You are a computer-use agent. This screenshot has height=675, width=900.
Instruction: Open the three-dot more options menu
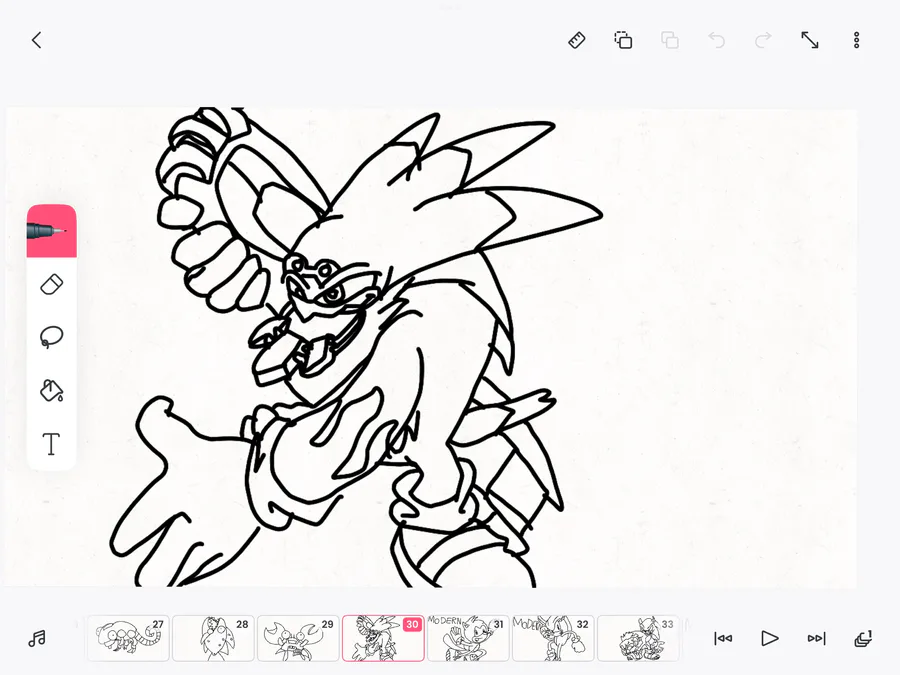click(x=856, y=40)
